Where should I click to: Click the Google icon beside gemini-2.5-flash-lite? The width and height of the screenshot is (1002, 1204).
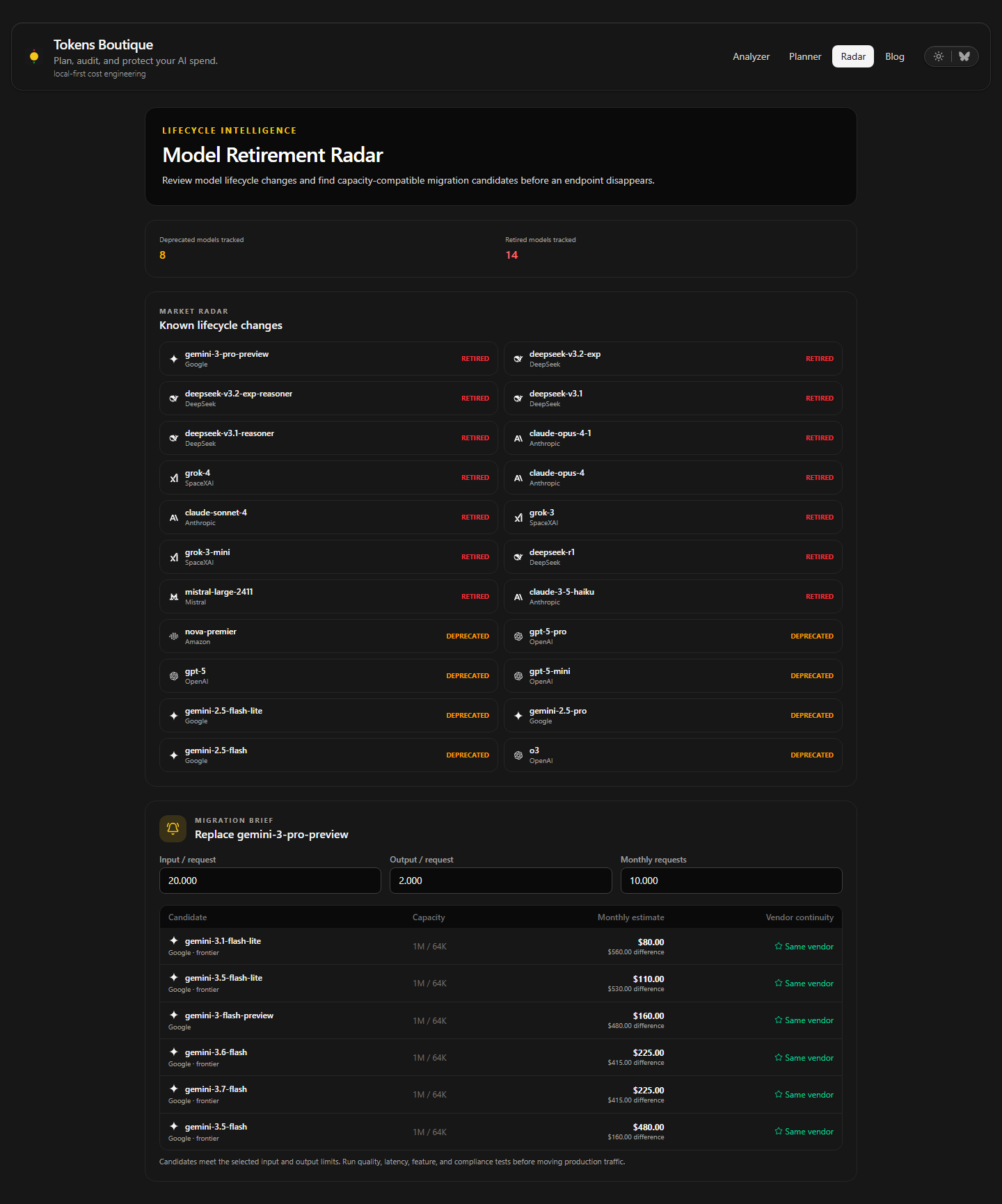[174, 716]
